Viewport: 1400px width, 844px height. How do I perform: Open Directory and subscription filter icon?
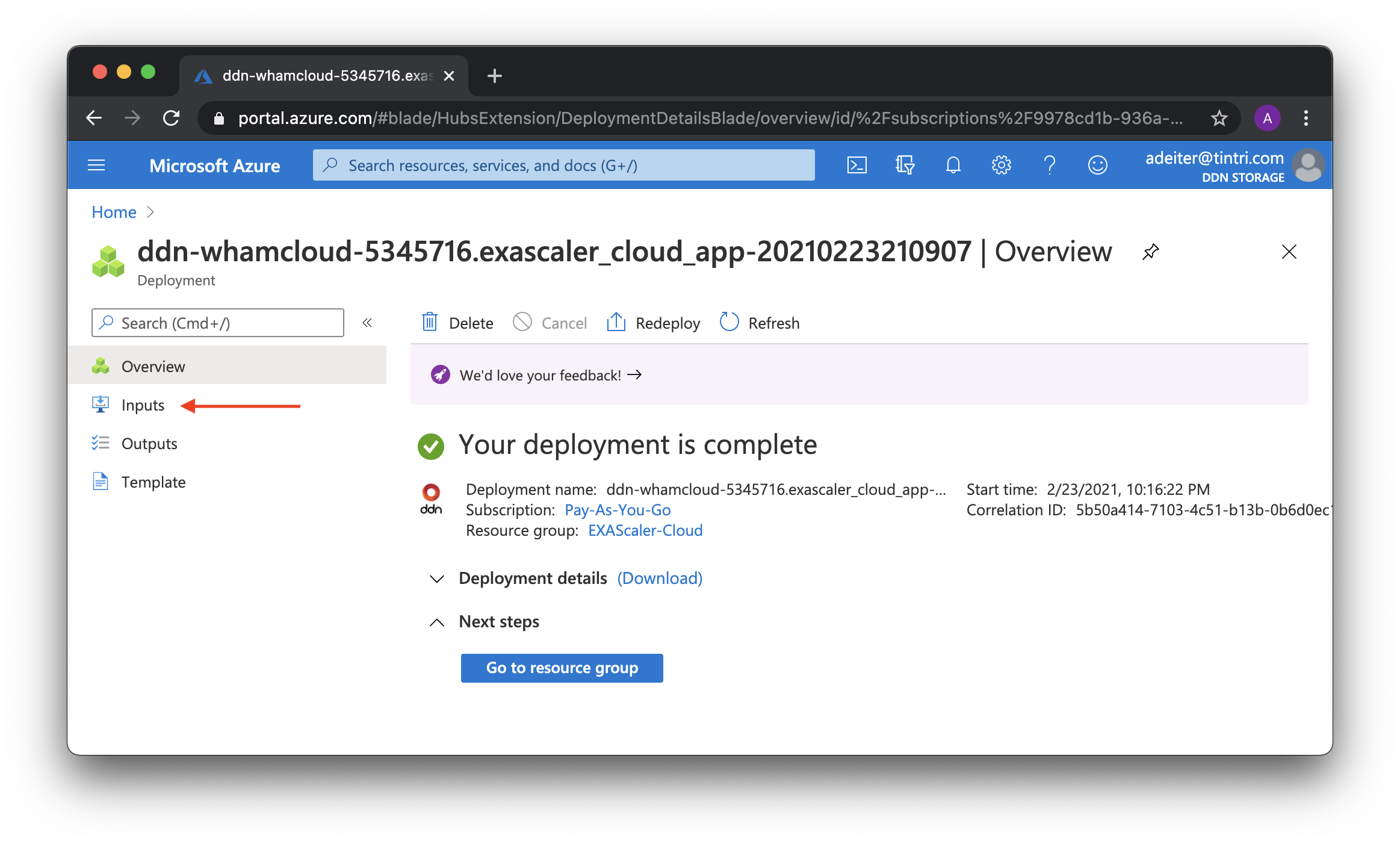point(905,165)
